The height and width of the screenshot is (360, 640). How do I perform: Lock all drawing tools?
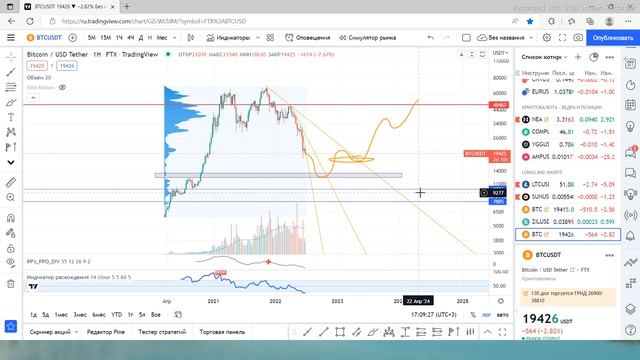11,248
